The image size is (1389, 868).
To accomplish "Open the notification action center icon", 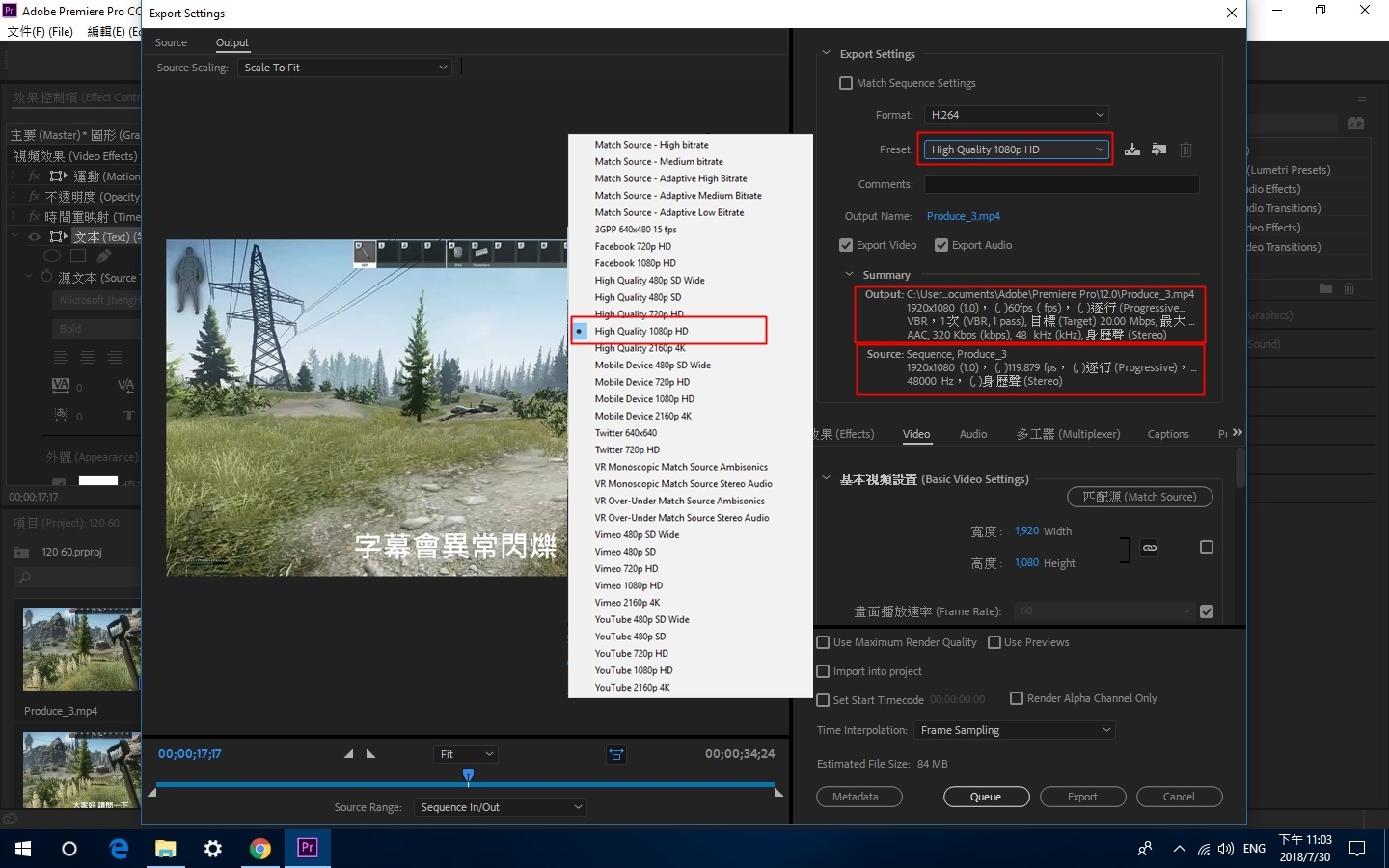I will click(1357, 849).
